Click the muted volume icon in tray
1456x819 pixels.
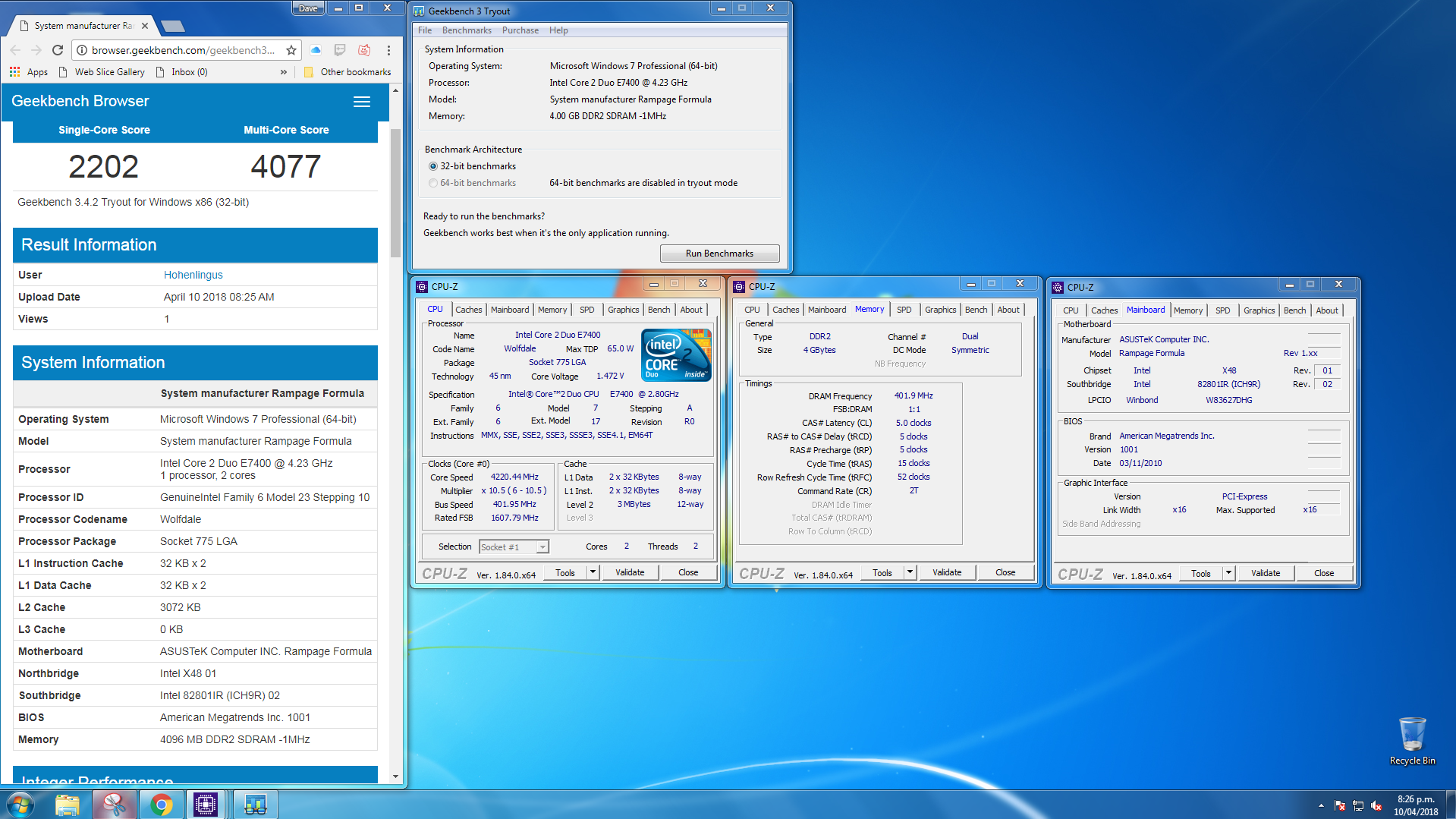[1376, 805]
